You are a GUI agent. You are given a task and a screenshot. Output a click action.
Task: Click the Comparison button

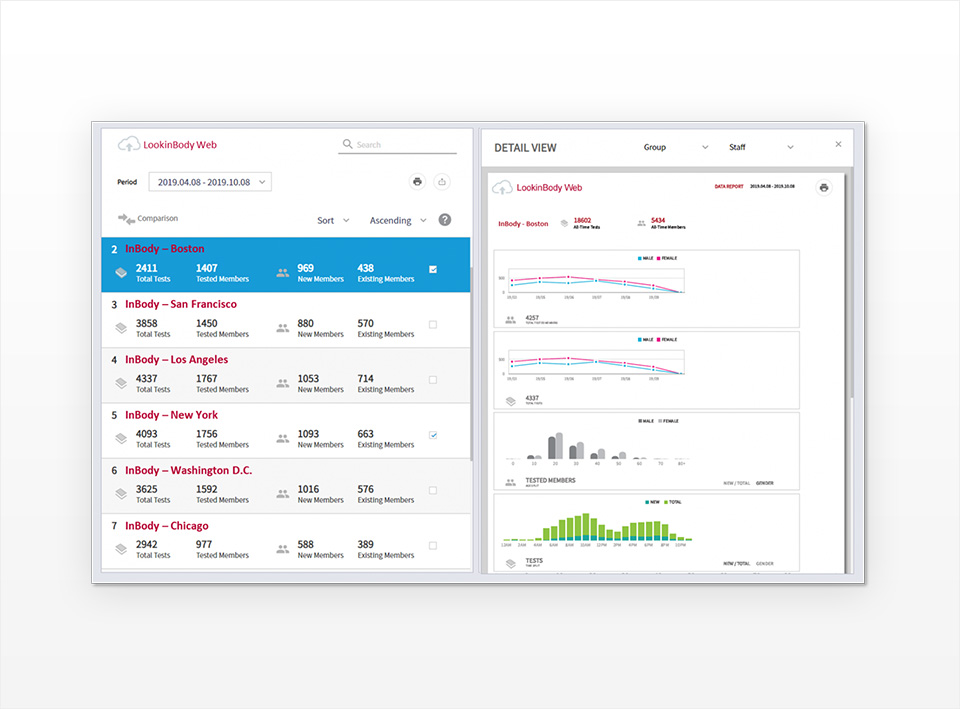[x=148, y=219]
